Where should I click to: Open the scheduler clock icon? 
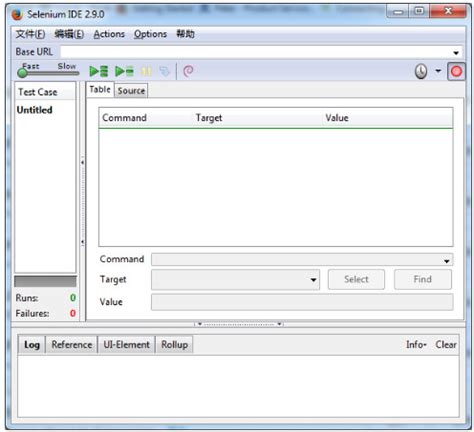421,71
